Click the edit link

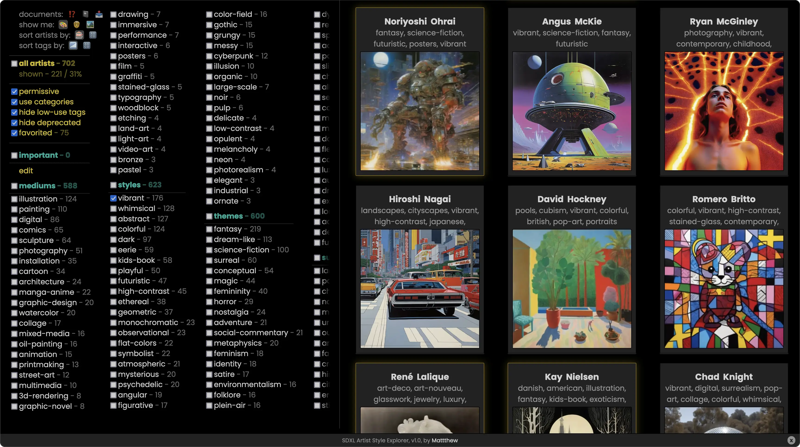(26, 171)
